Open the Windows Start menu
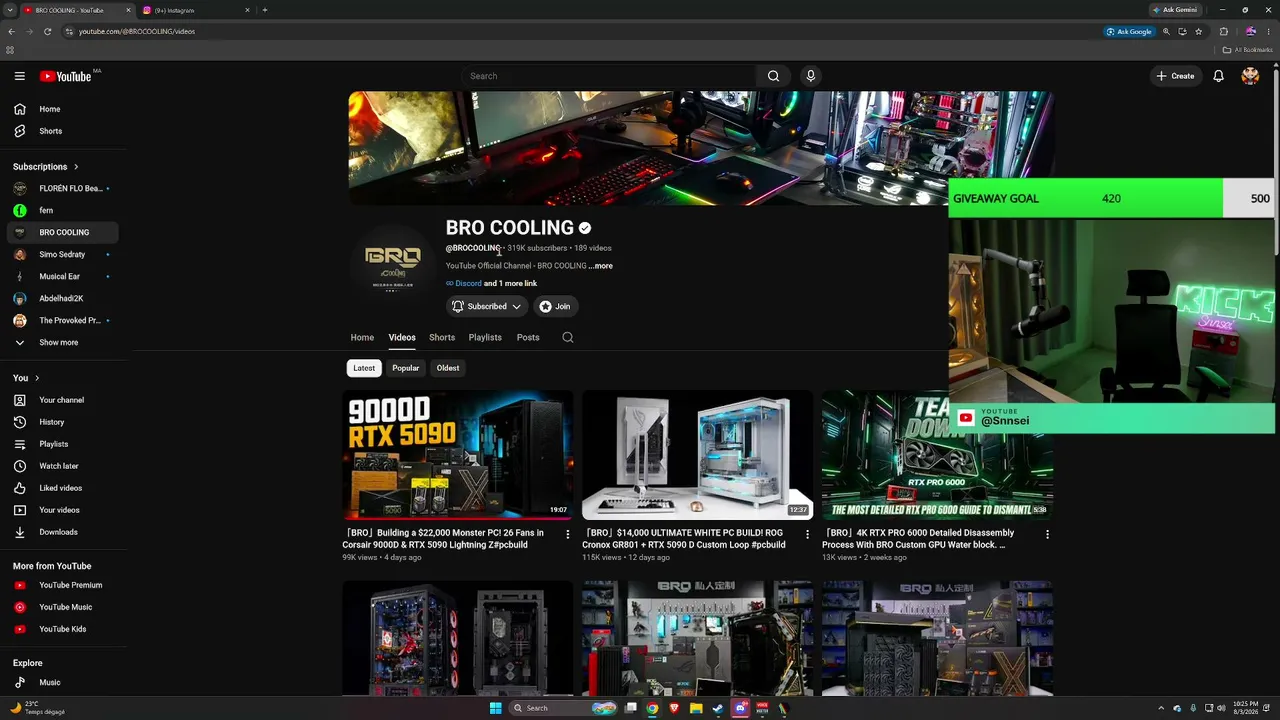This screenshot has width=1280, height=720. pos(495,708)
